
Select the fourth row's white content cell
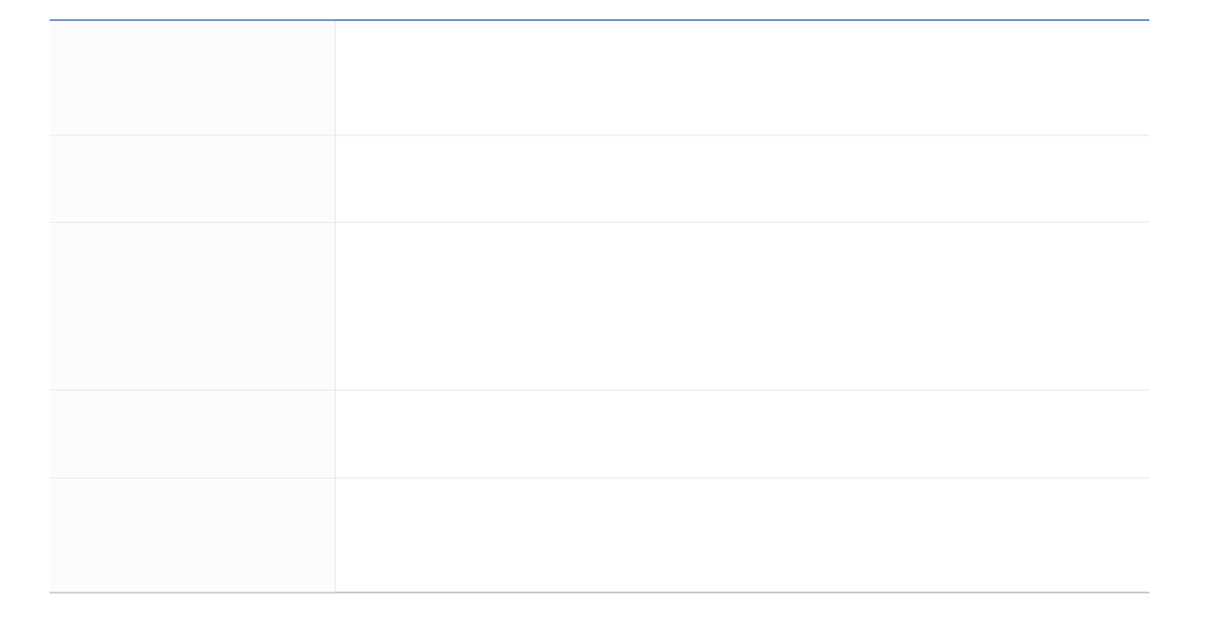742,434
